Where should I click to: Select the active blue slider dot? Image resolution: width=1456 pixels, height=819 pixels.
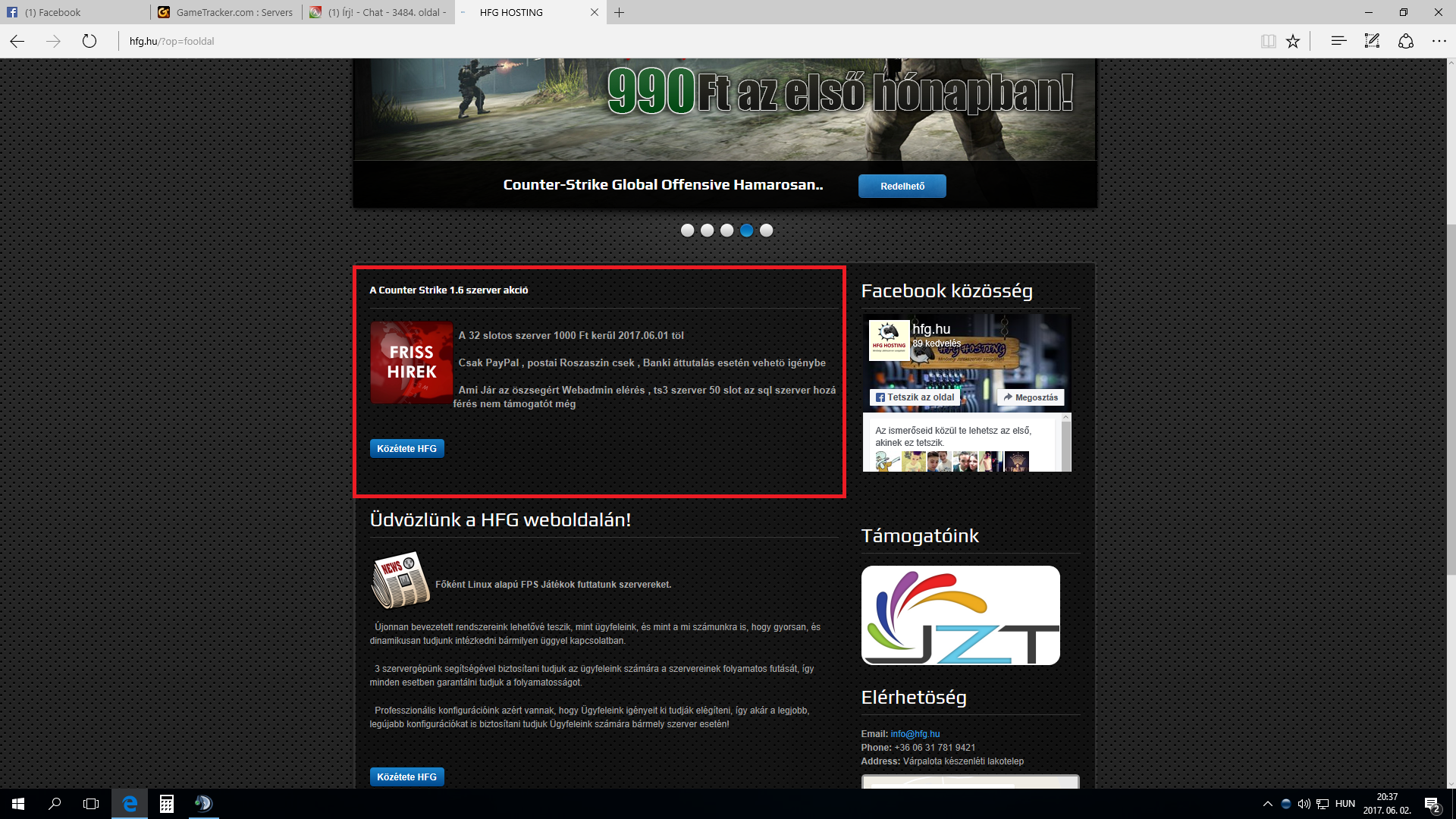coord(746,231)
